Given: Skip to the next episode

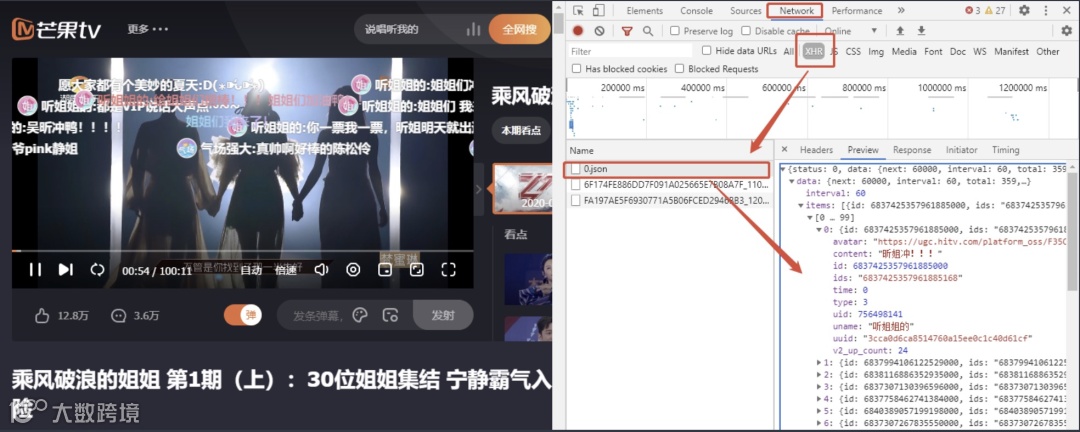Looking at the screenshot, I should pyautogui.click(x=65, y=269).
